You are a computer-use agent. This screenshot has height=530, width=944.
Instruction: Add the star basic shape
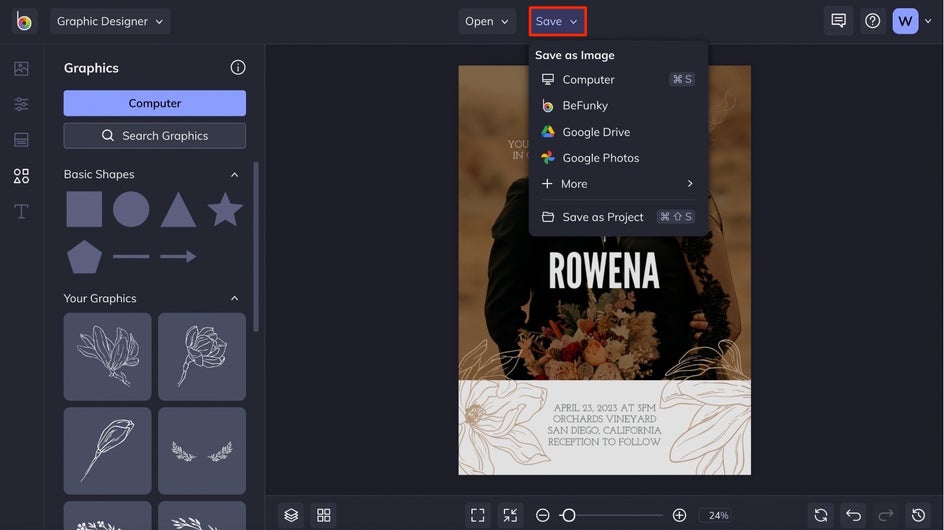[225, 210]
